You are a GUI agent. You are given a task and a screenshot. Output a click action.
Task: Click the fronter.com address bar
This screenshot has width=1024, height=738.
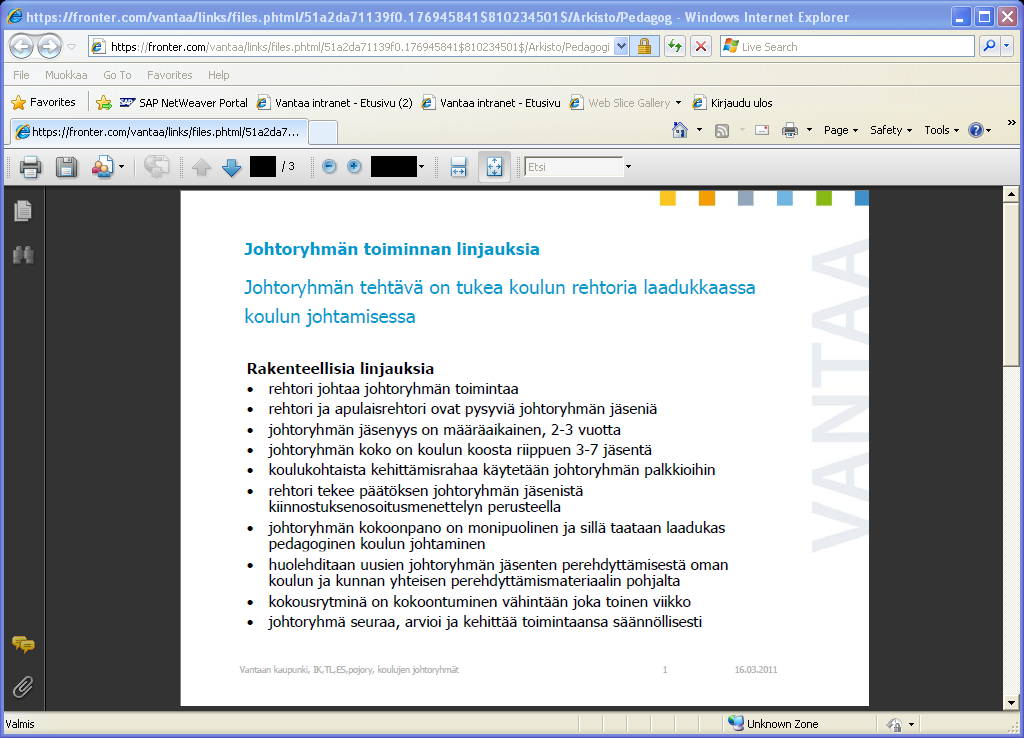click(351, 47)
